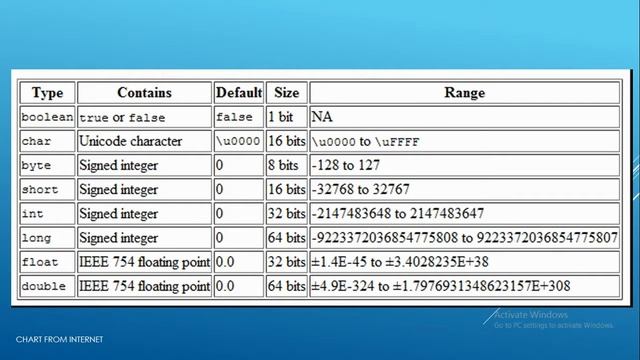
Task: Click the Default column header
Action: 239,93
